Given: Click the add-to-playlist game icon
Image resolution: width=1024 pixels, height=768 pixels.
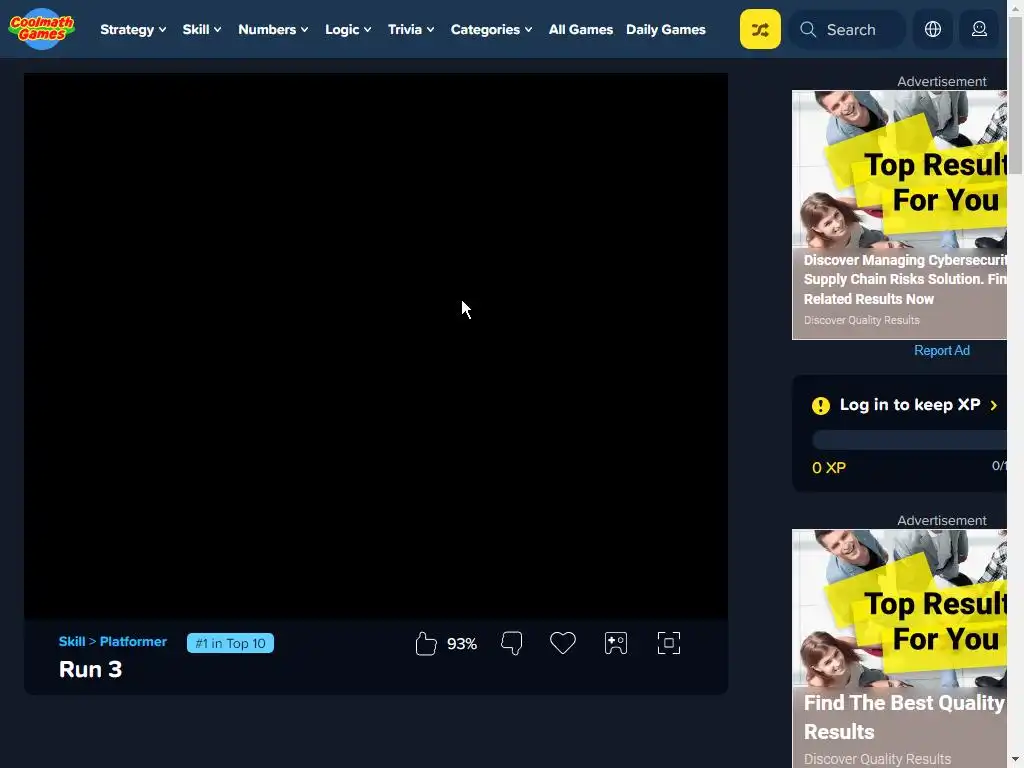Looking at the screenshot, I should point(616,643).
